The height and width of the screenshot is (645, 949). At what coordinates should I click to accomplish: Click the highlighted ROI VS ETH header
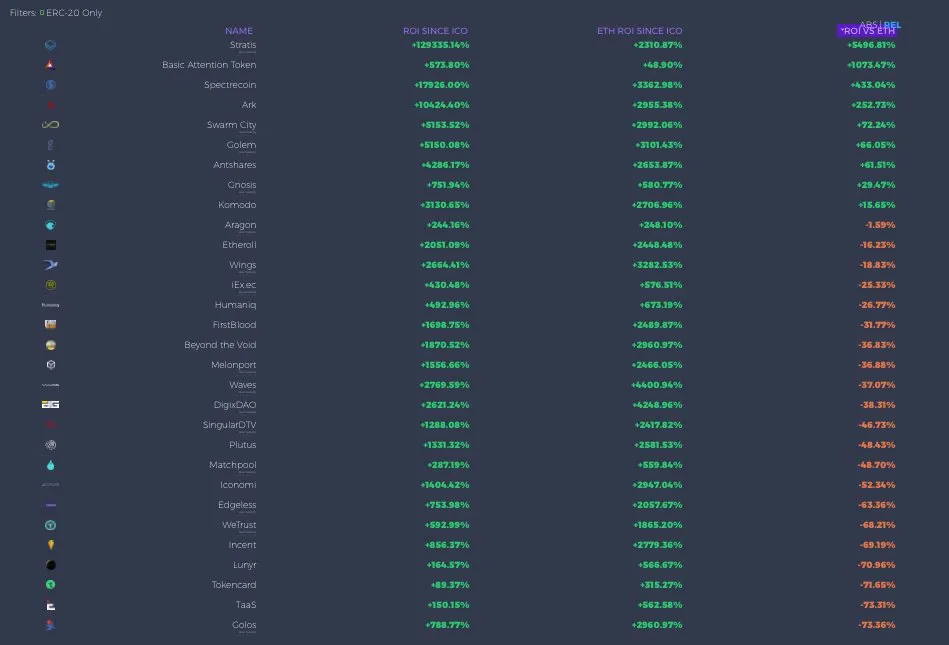867,31
